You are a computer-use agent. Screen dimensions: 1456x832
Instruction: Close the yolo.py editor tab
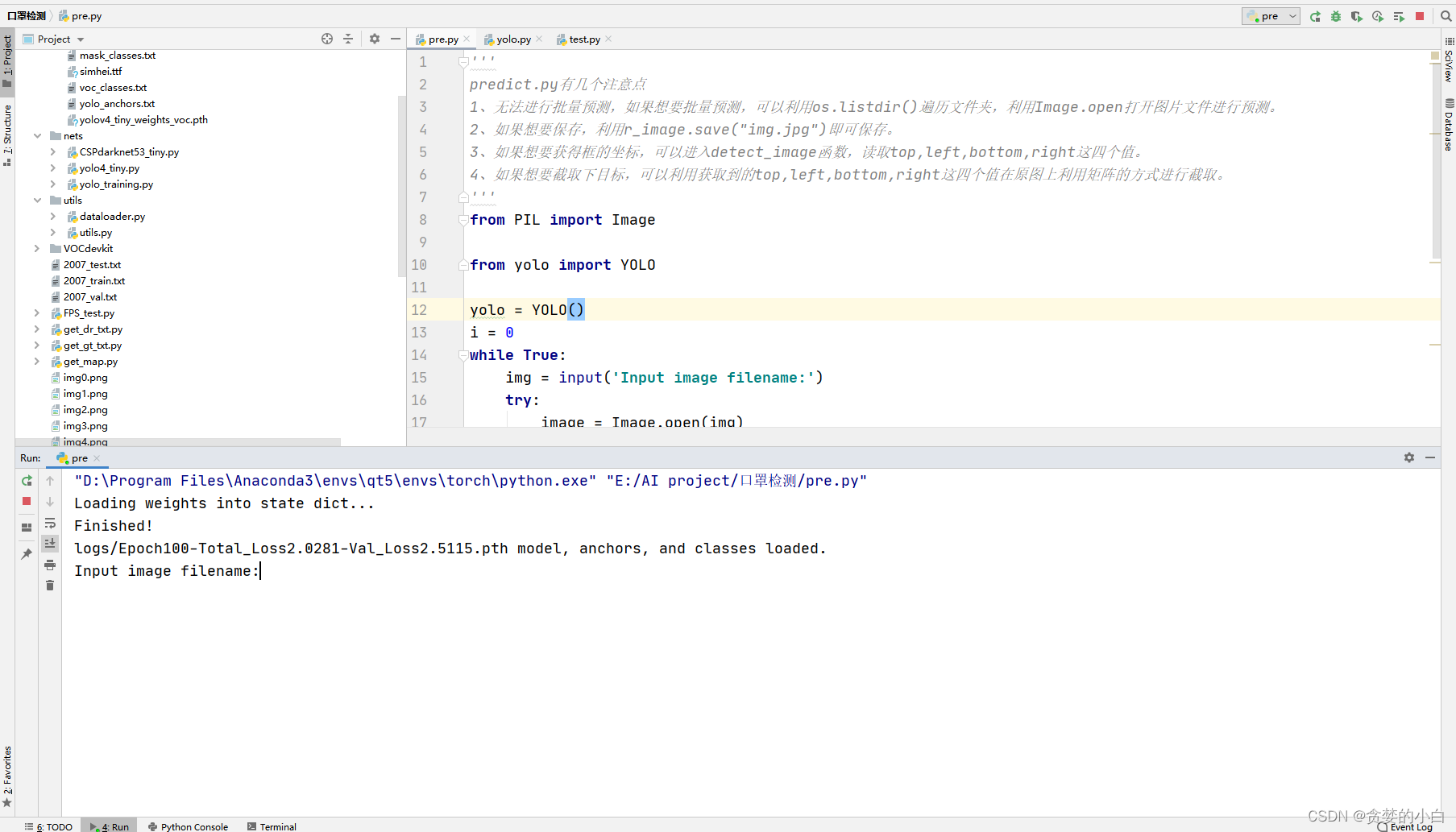(539, 39)
